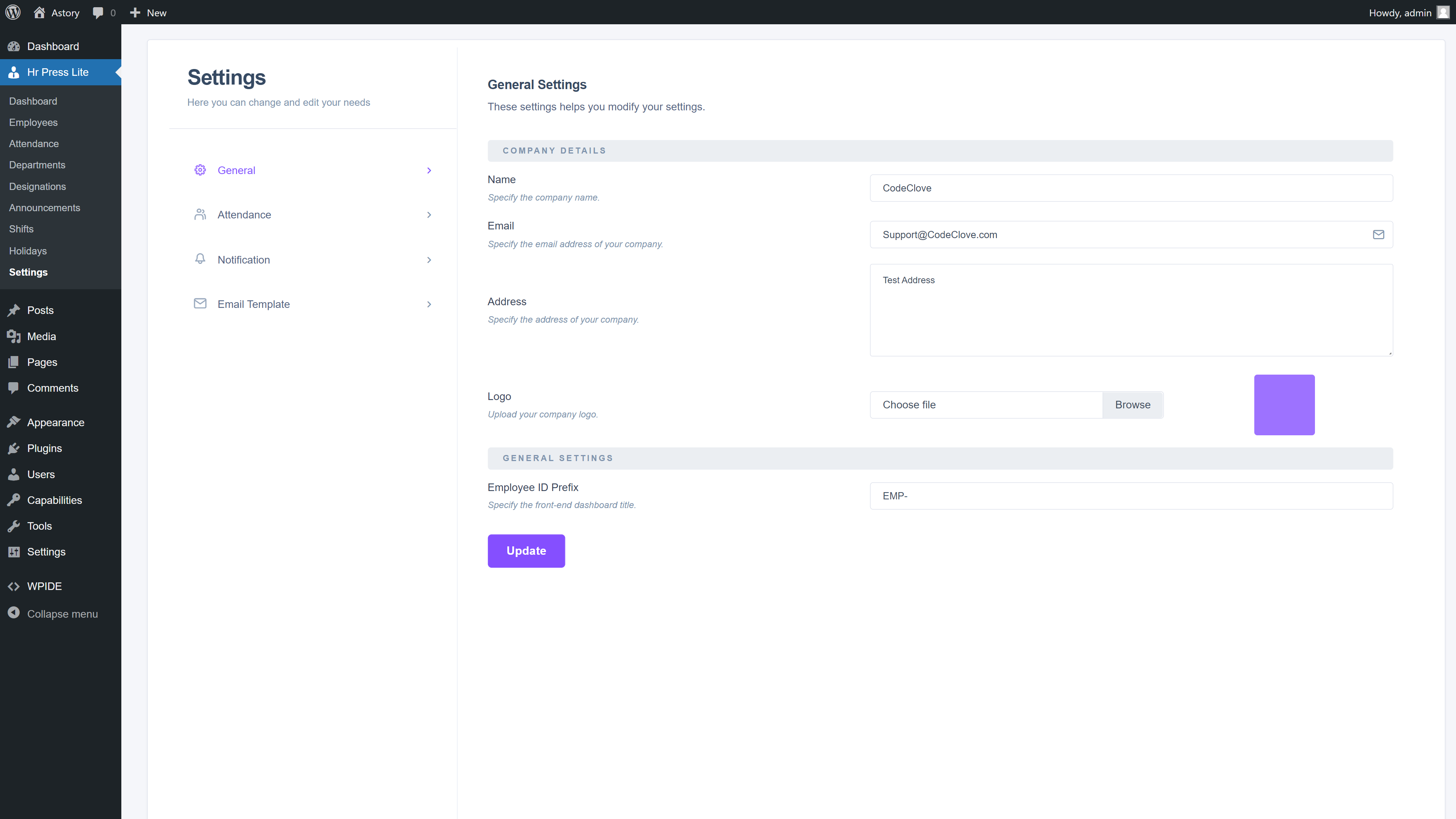1456x819 pixels.
Task: Click the Employee ID Prefix field
Action: click(1131, 496)
